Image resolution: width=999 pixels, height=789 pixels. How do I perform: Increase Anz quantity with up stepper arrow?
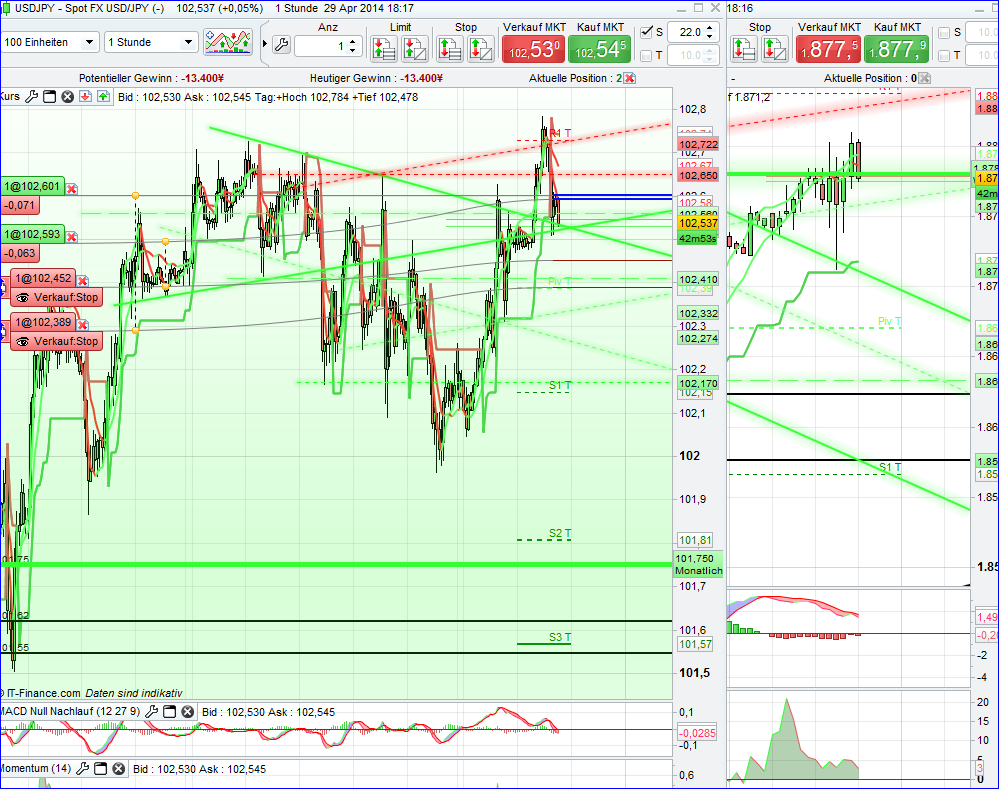click(x=352, y=41)
